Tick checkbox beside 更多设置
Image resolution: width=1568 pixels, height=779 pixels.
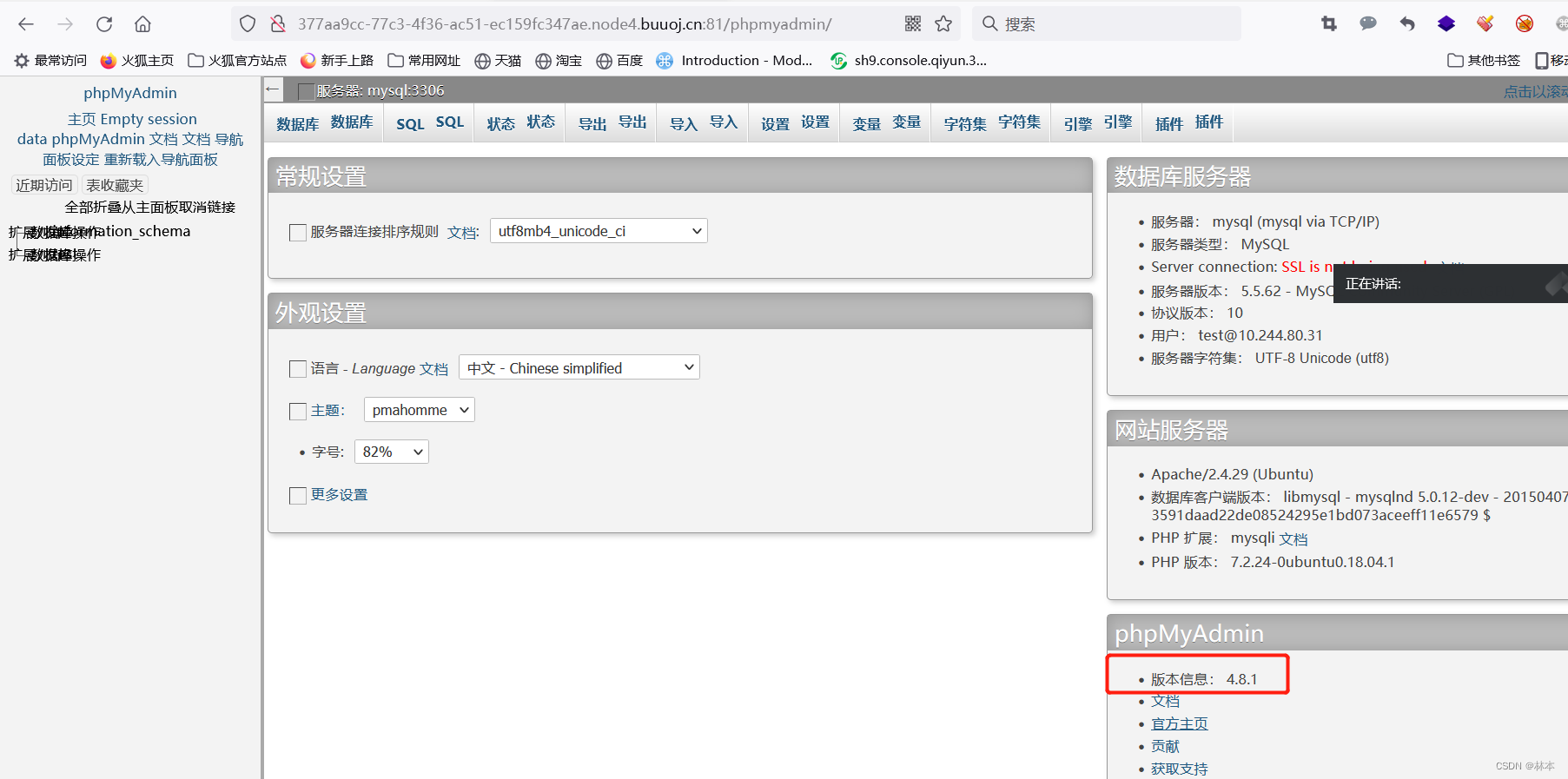click(298, 495)
